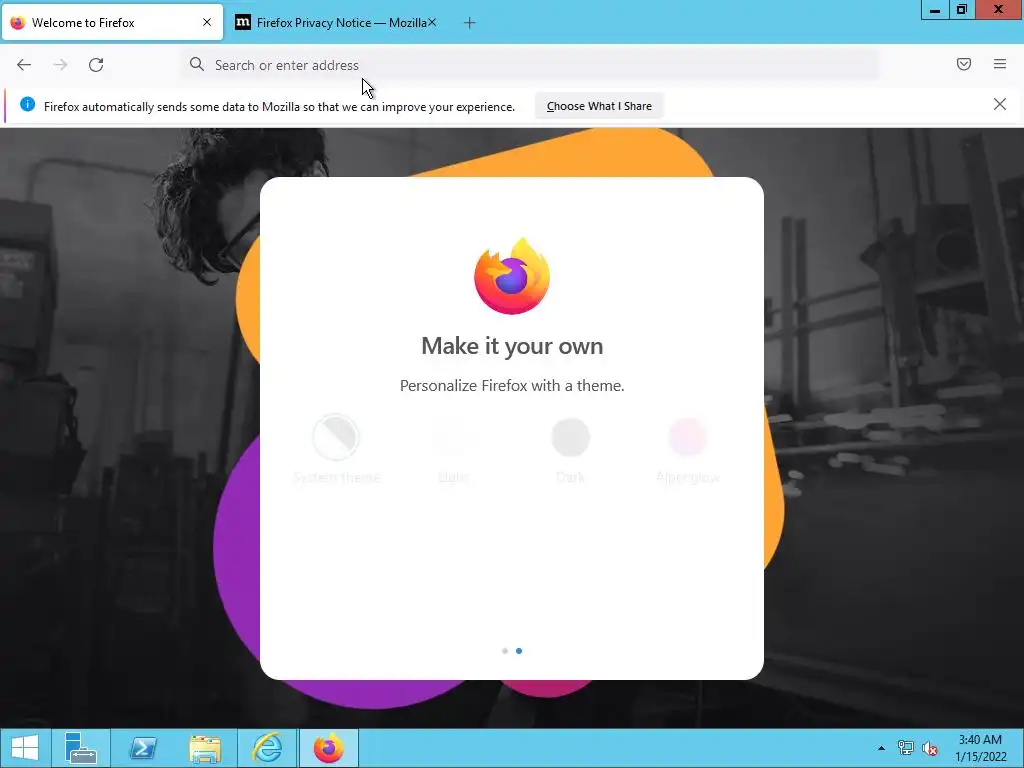Minimize the Firefox window
This screenshot has height=768, width=1024.
935,10
